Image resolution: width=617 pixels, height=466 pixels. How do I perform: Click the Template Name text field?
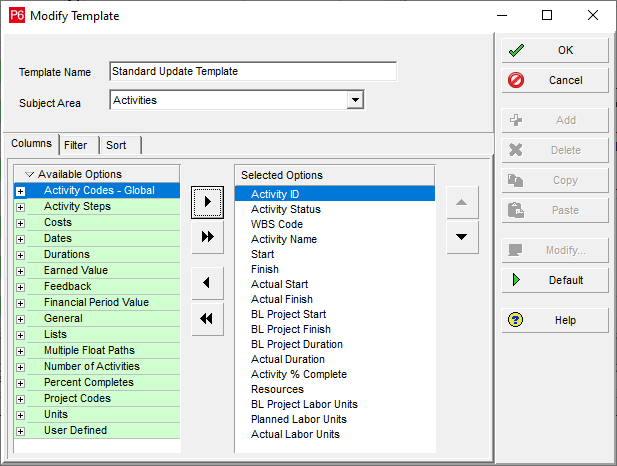tap(252, 72)
